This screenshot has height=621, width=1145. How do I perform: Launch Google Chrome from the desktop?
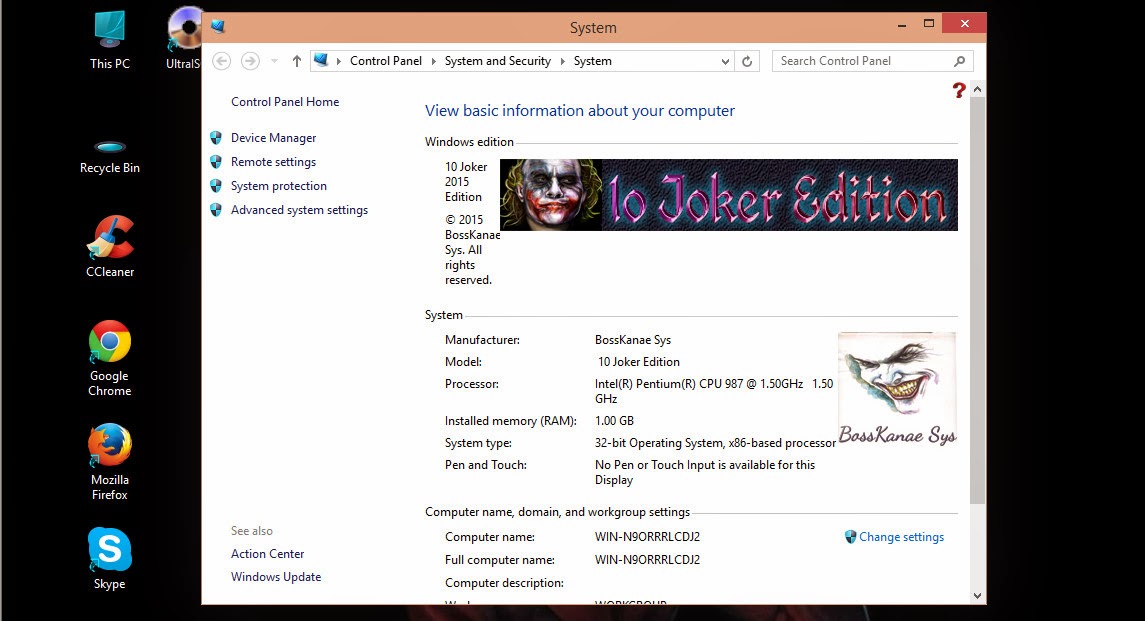point(110,359)
